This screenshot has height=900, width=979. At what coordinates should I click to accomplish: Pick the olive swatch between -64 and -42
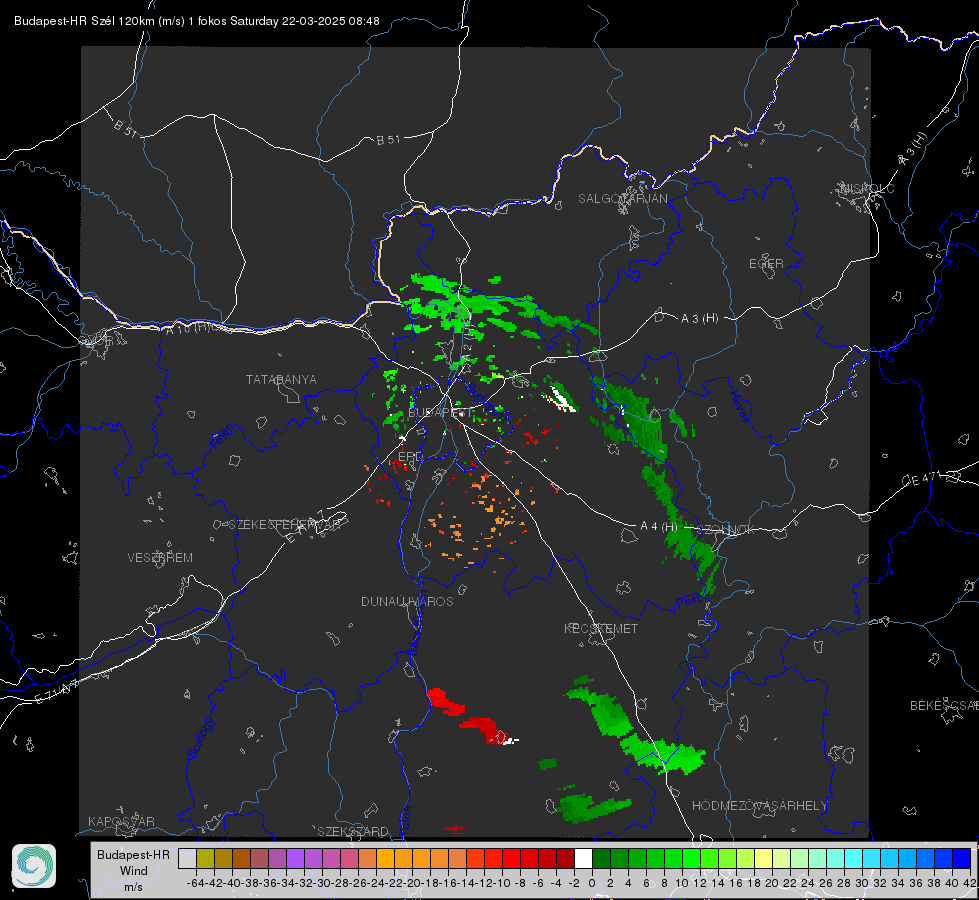205,859
